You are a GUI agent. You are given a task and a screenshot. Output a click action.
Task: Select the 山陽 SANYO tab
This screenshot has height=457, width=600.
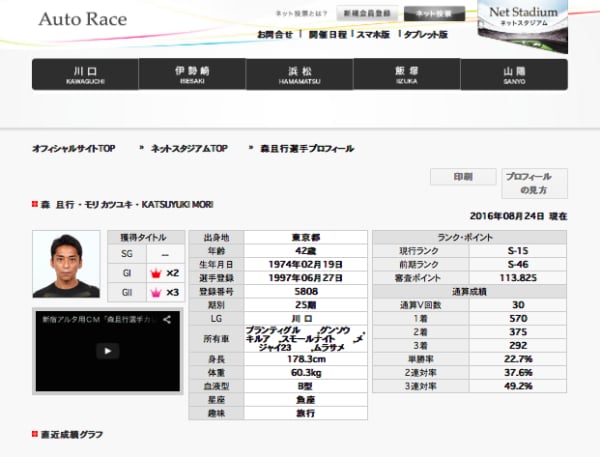(x=514, y=74)
